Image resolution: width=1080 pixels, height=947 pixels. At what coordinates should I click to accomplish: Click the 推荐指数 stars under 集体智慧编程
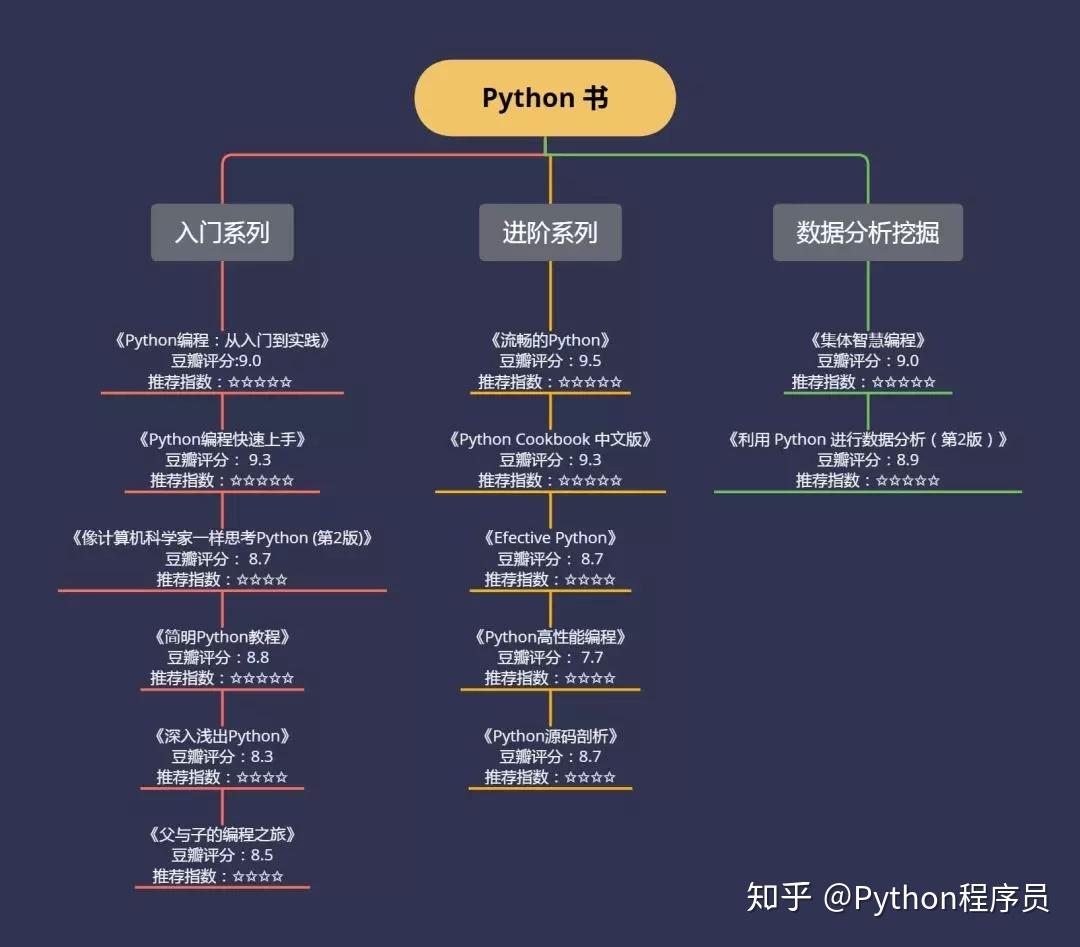click(x=904, y=382)
